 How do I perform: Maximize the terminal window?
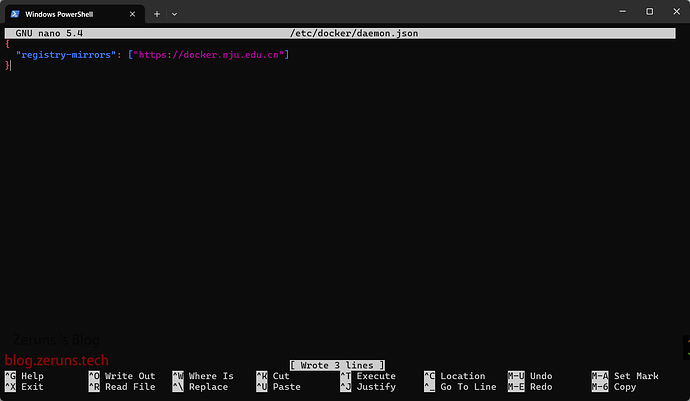point(650,11)
